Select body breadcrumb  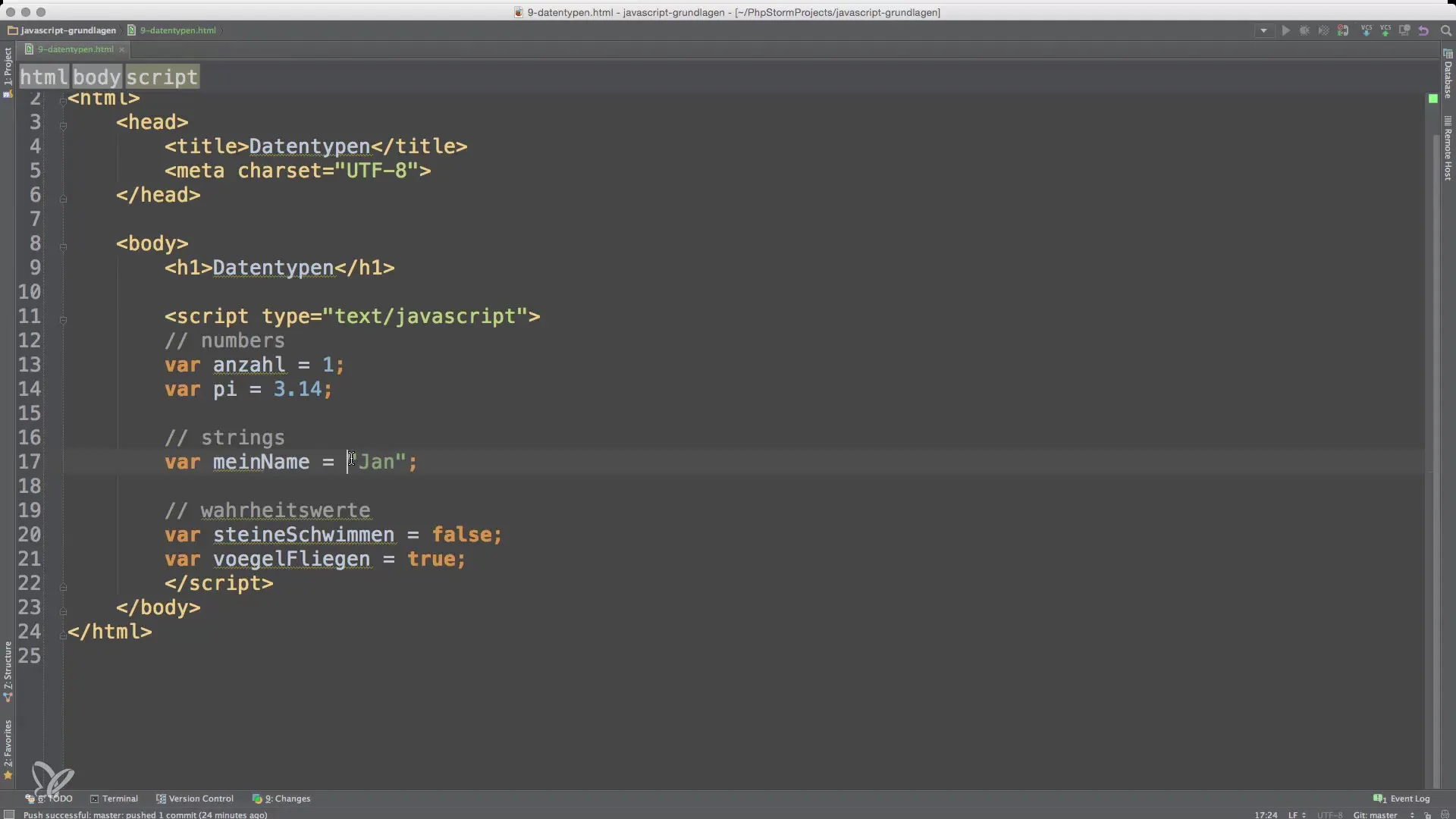96,77
